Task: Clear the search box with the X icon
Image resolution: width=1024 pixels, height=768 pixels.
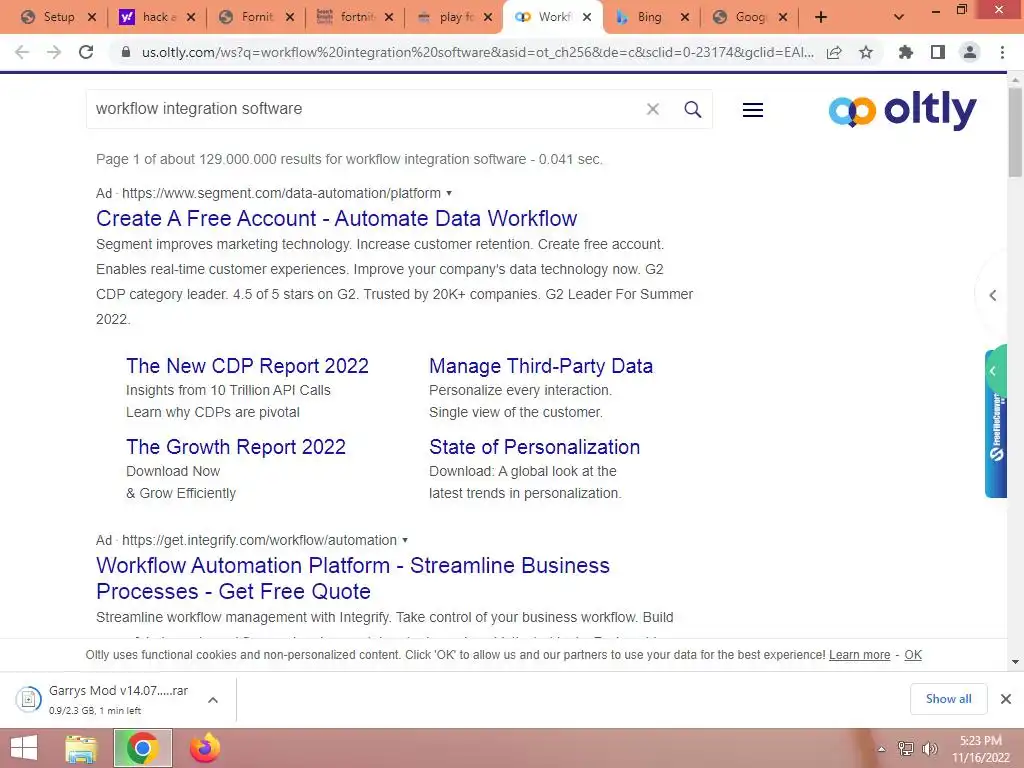Action: click(x=652, y=109)
